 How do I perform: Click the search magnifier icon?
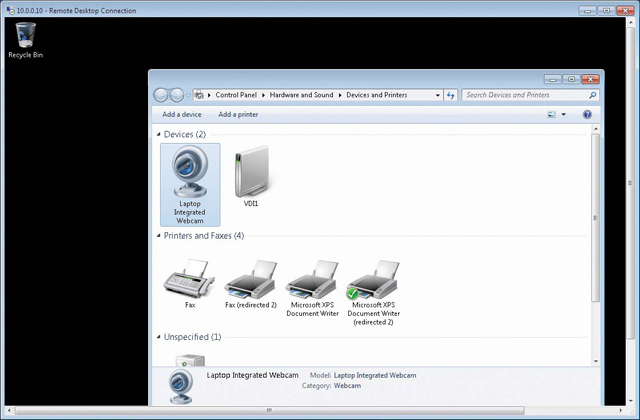click(x=593, y=95)
